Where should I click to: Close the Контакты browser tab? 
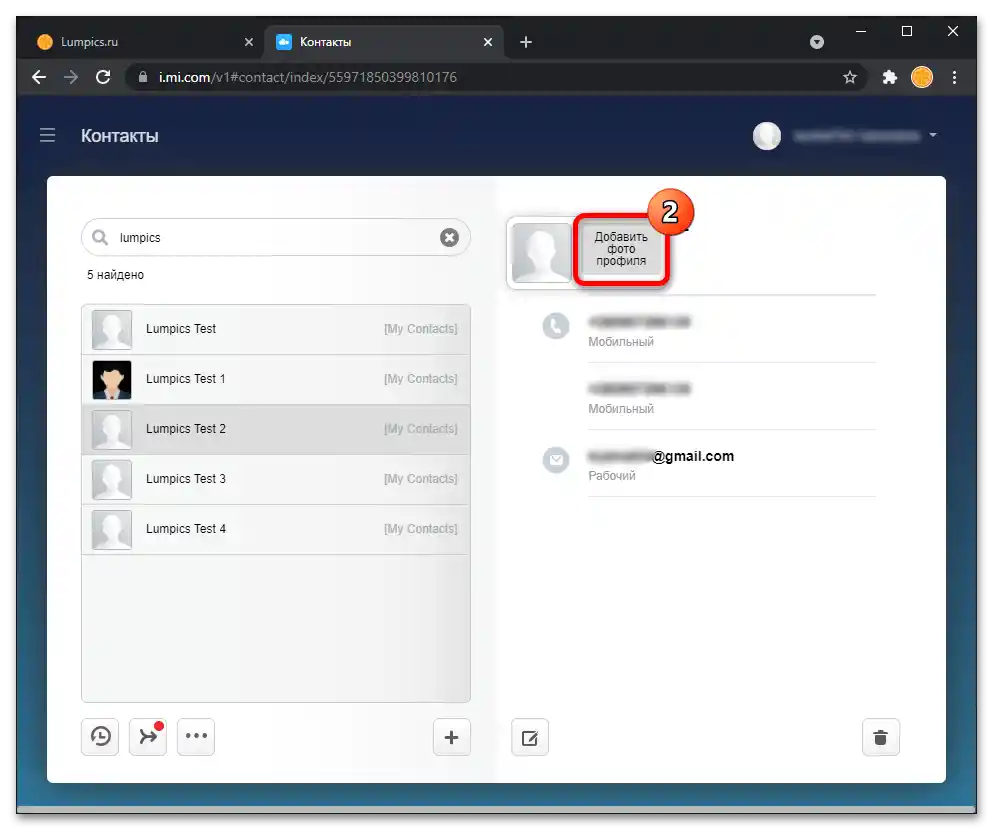coord(488,42)
